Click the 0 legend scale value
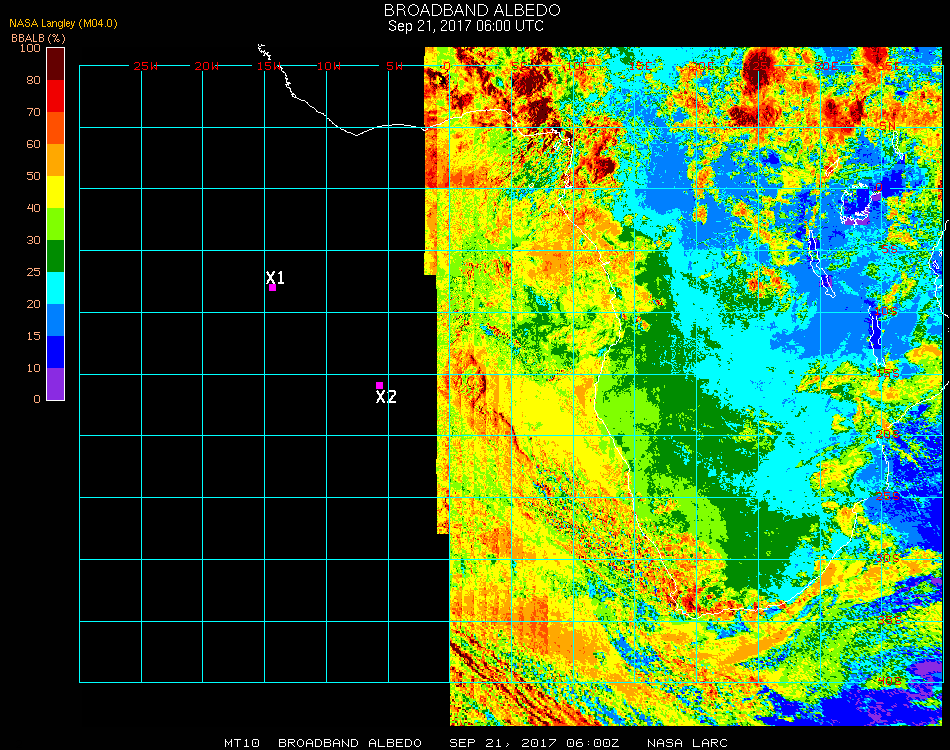 (37, 399)
